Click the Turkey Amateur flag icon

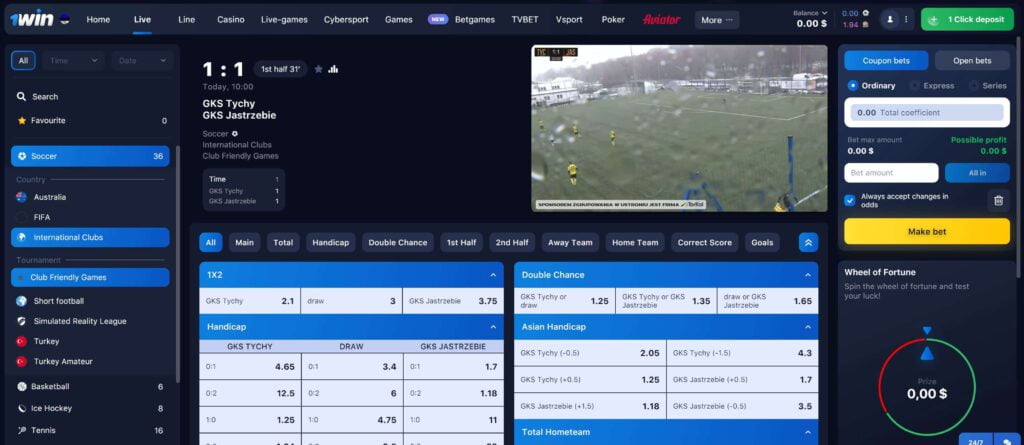tap(22, 361)
